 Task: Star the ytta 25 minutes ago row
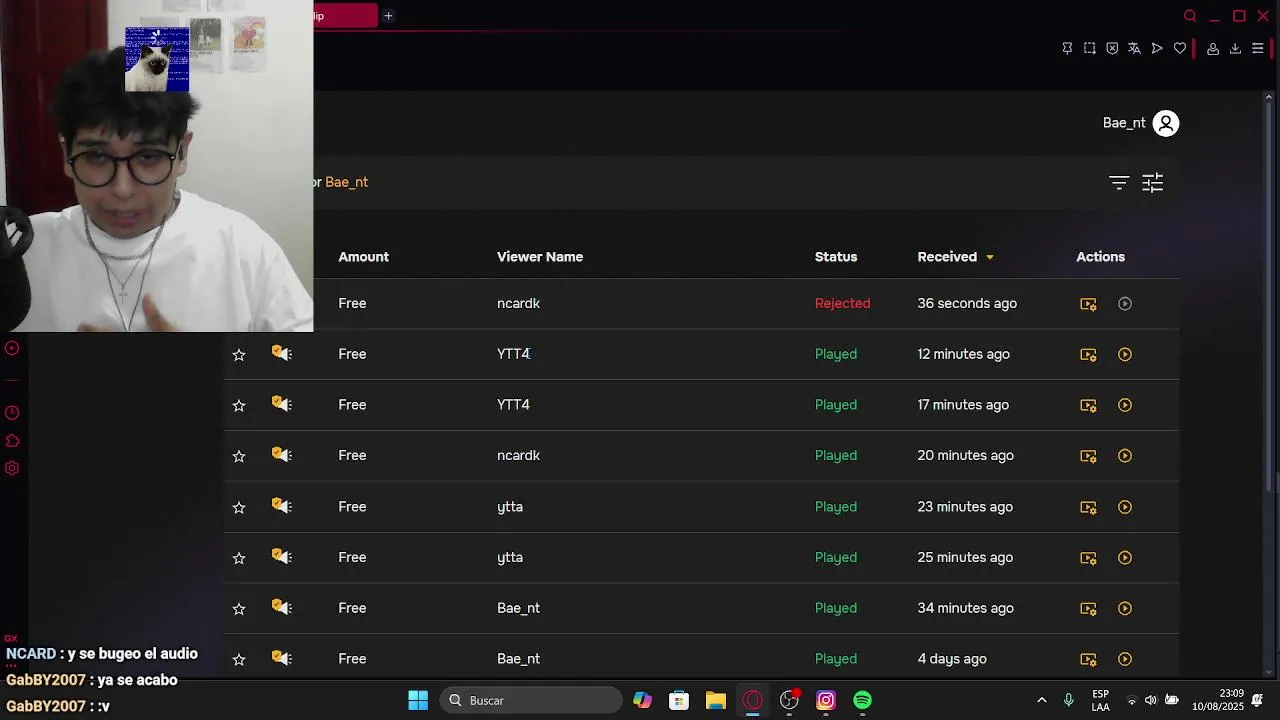coord(239,558)
